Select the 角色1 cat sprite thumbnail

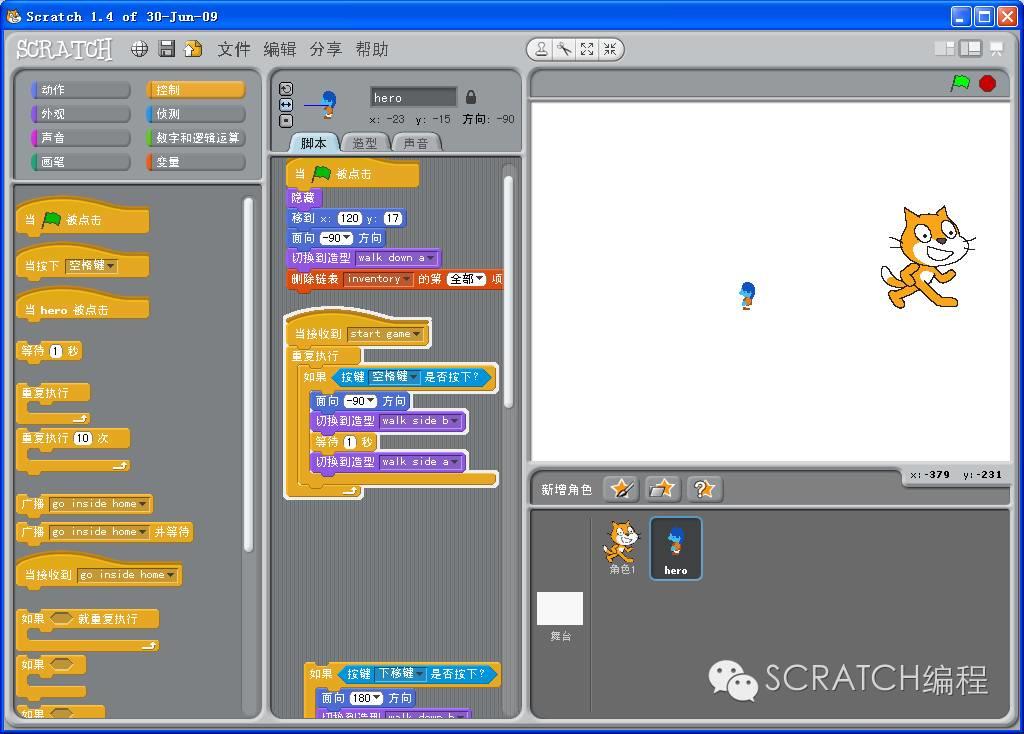(x=621, y=547)
